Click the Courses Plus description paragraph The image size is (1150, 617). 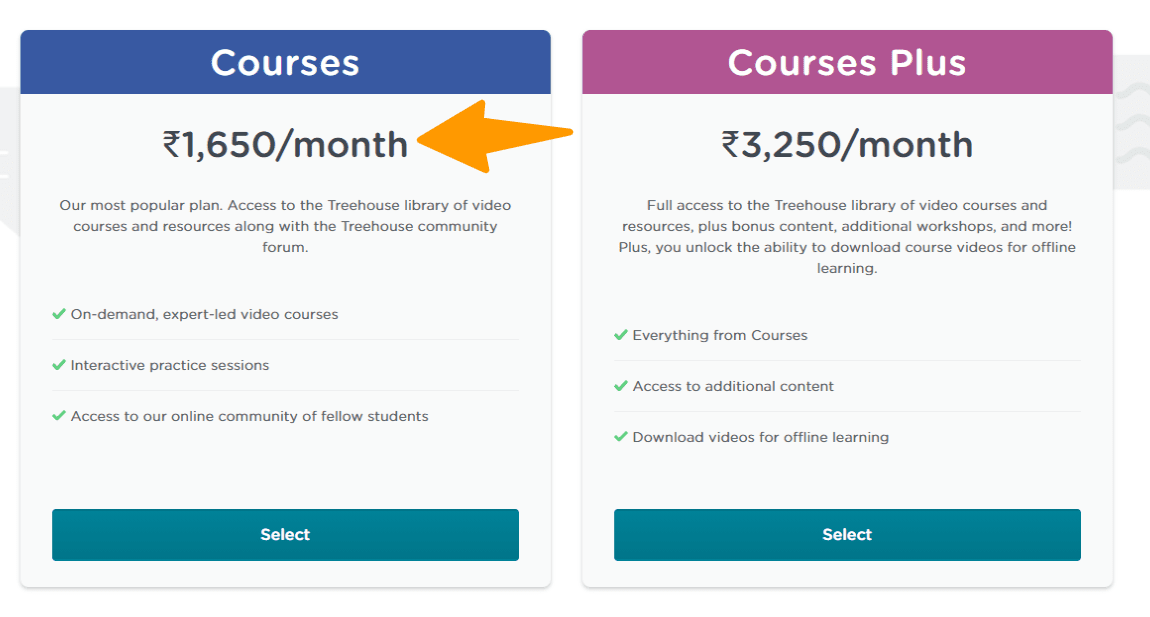point(847,237)
